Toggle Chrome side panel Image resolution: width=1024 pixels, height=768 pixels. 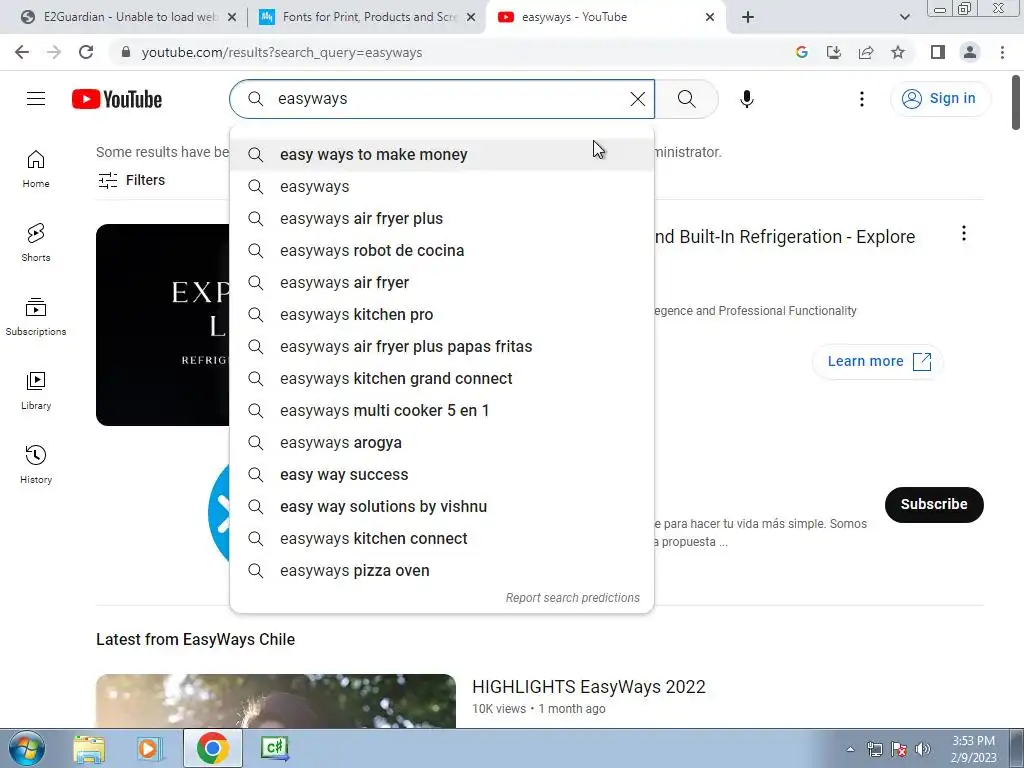(938, 52)
